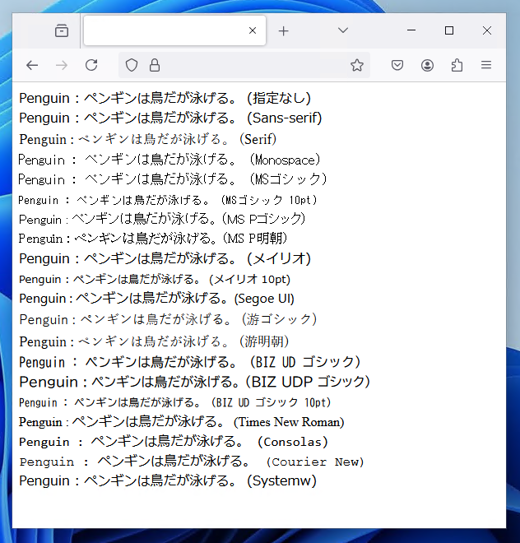Image resolution: width=520 pixels, height=543 pixels.
Task: Go back to the previous page
Action: pyautogui.click(x=32, y=65)
